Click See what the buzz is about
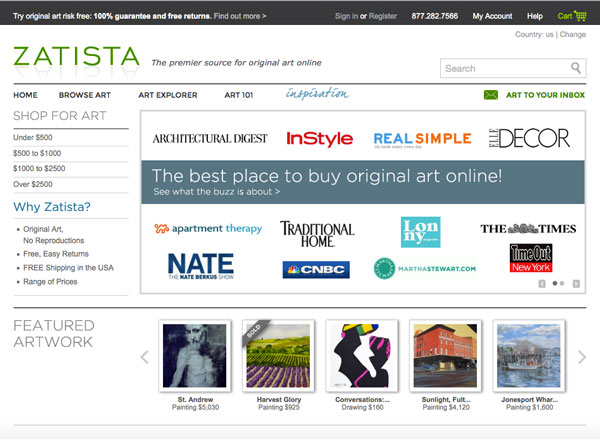The height and width of the screenshot is (439, 600). [217, 191]
